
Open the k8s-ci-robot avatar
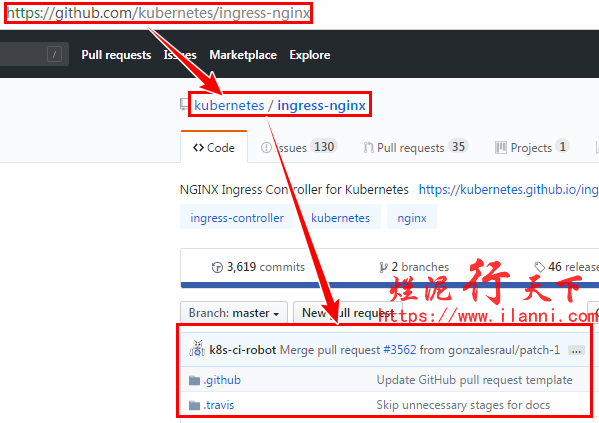[197, 348]
